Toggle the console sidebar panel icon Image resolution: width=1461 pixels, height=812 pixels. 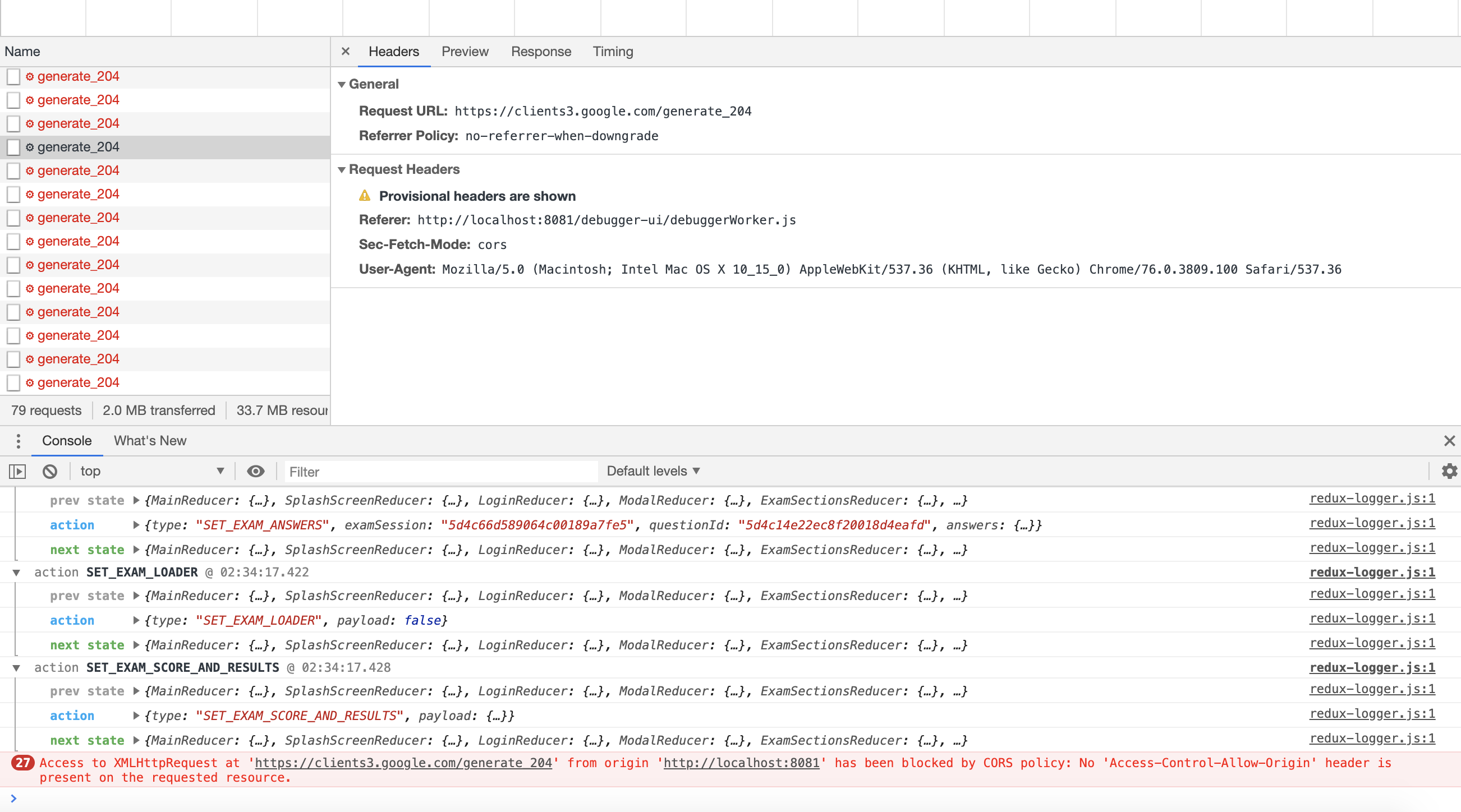pos(17,471)
